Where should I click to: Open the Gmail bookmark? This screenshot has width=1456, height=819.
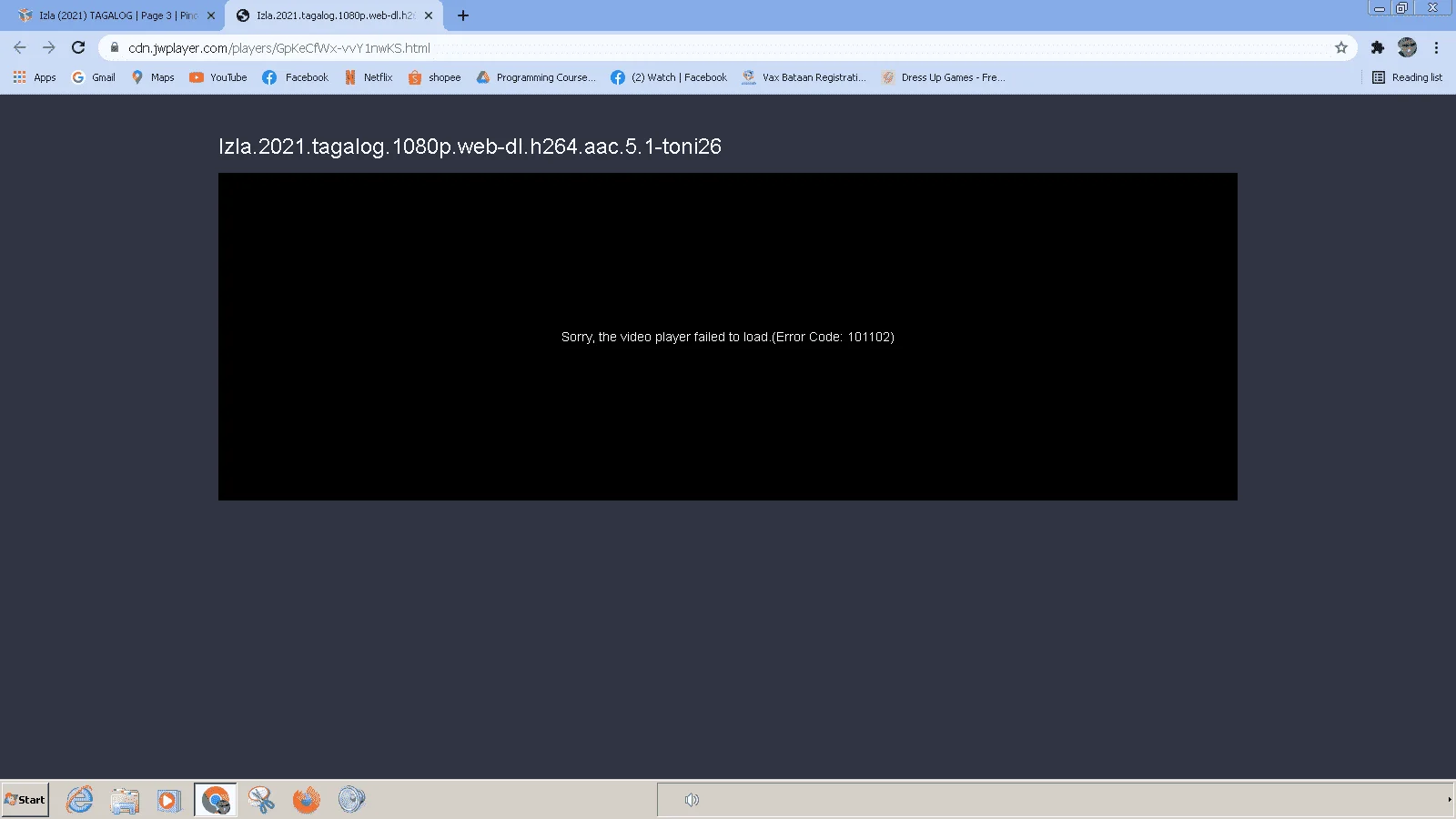click(x=94, y=77)
